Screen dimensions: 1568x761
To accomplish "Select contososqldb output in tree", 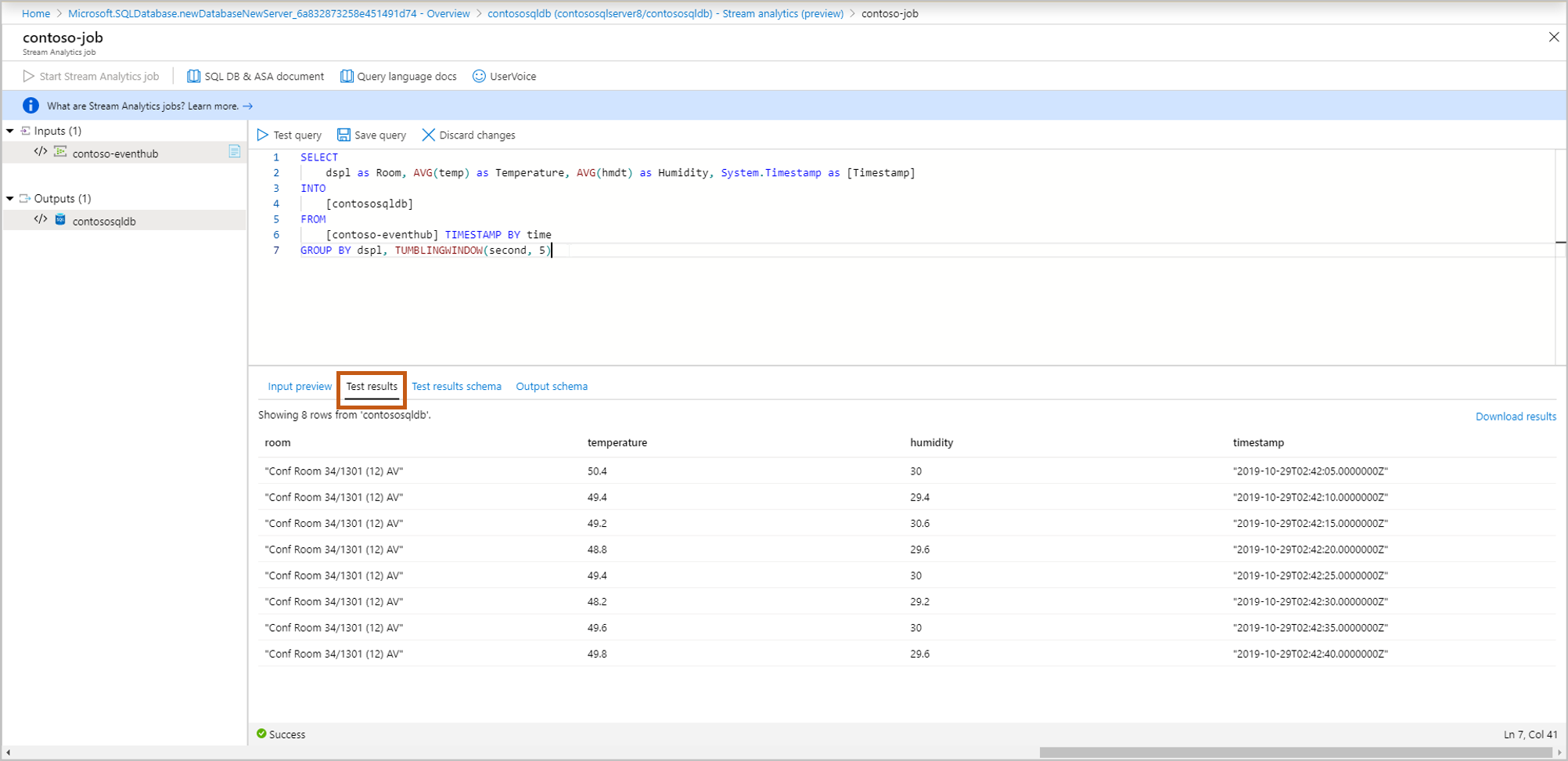I will point(104,222).
